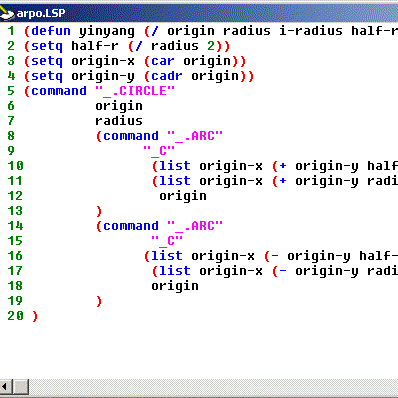Click the cadr function on line 4
Screen dimensions: 398x398
click(167, 76)
